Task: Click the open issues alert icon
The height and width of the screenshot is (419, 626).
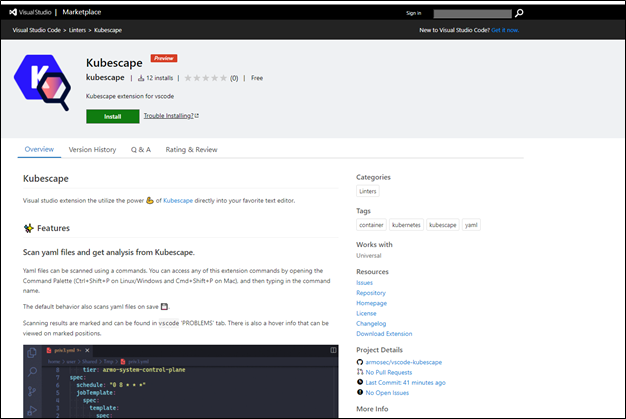Action: (360, 393)
